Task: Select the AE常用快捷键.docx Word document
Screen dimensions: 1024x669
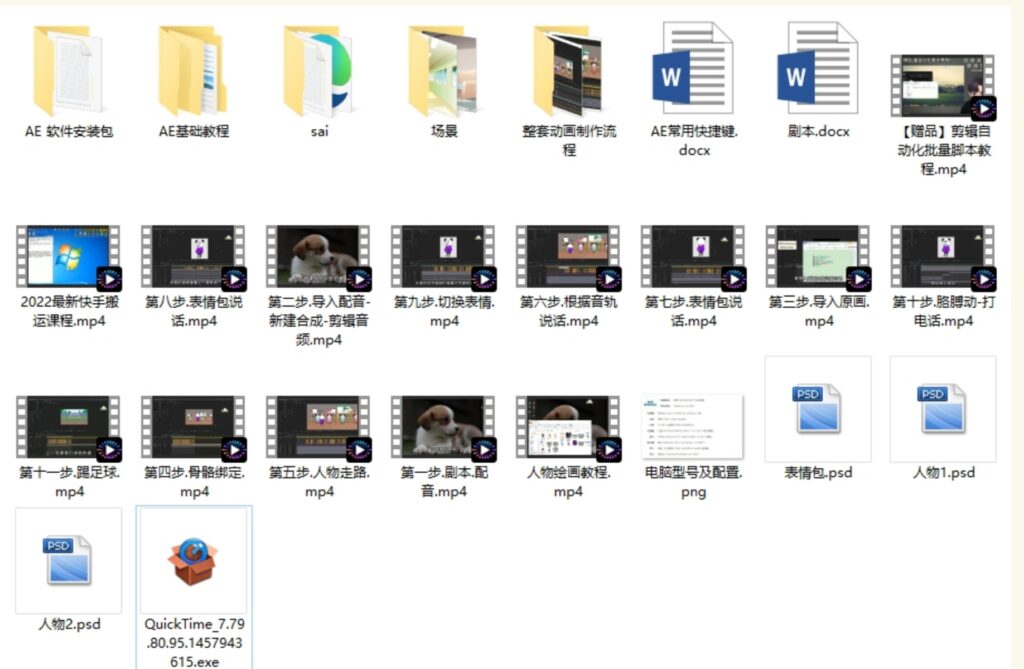Action: tap(693, 72)
